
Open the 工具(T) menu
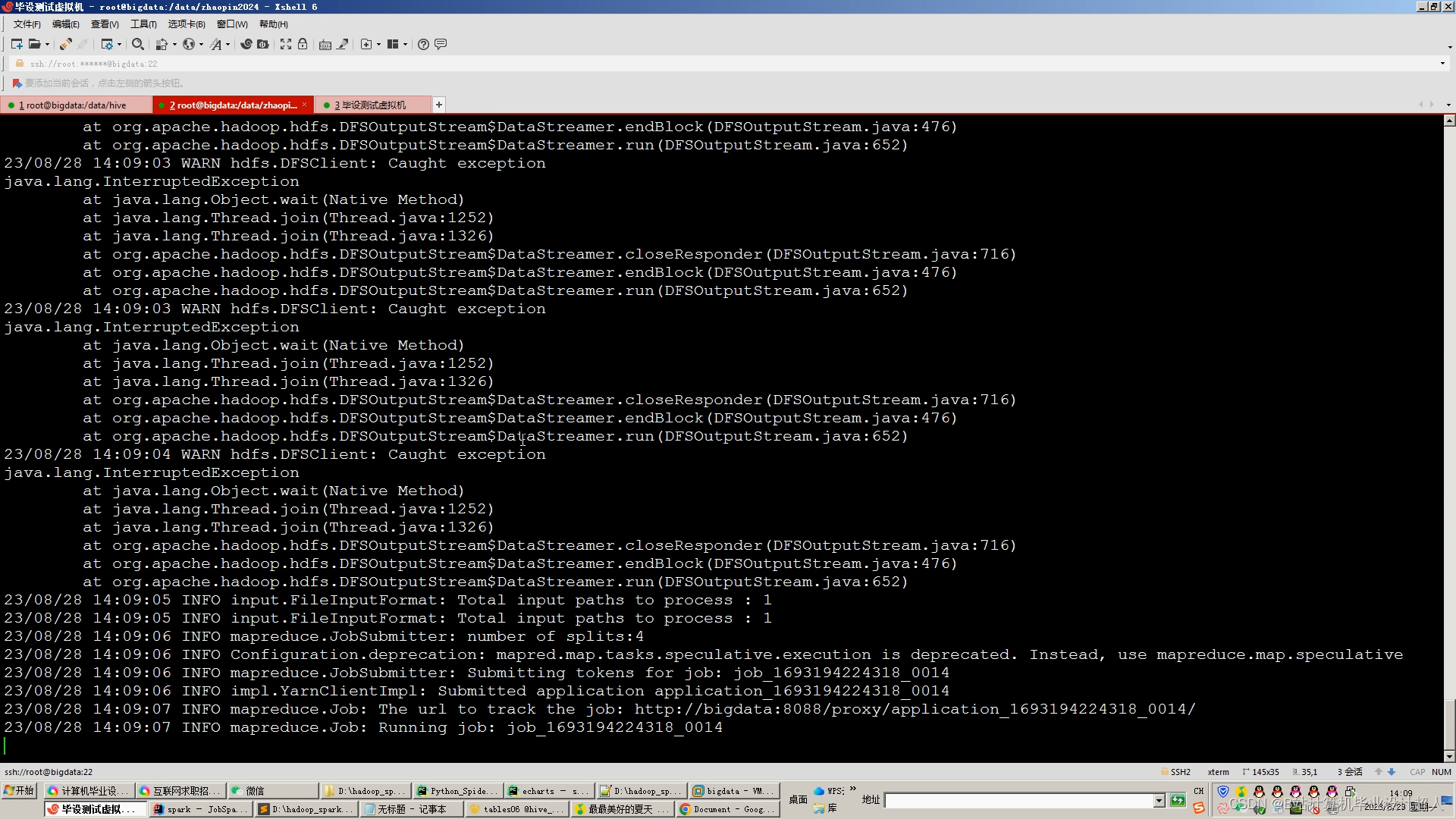143,24
